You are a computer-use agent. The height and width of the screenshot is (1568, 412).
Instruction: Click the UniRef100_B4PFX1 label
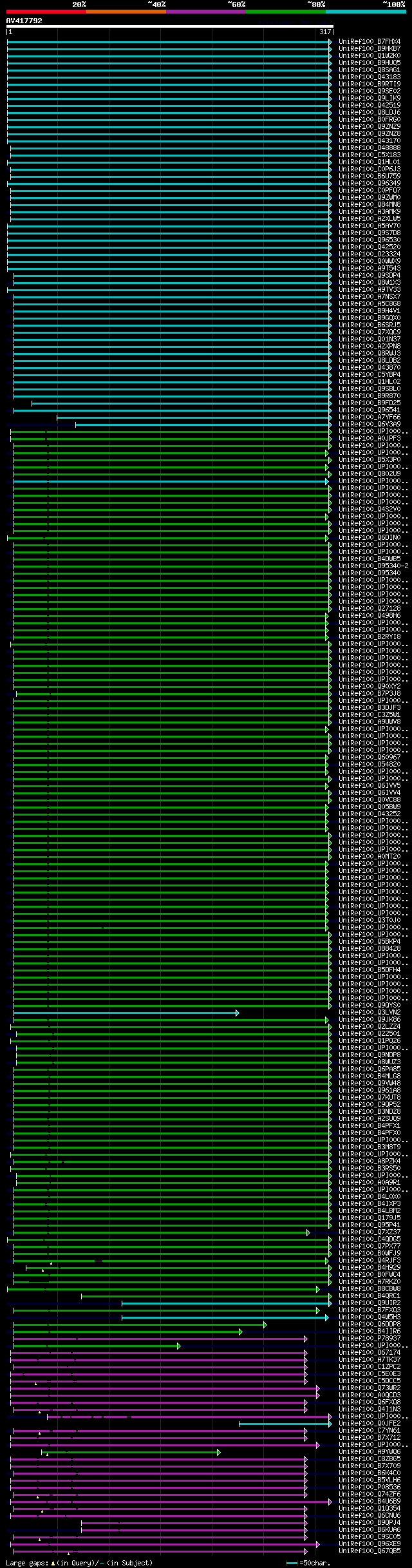[x=370, y=1126]
